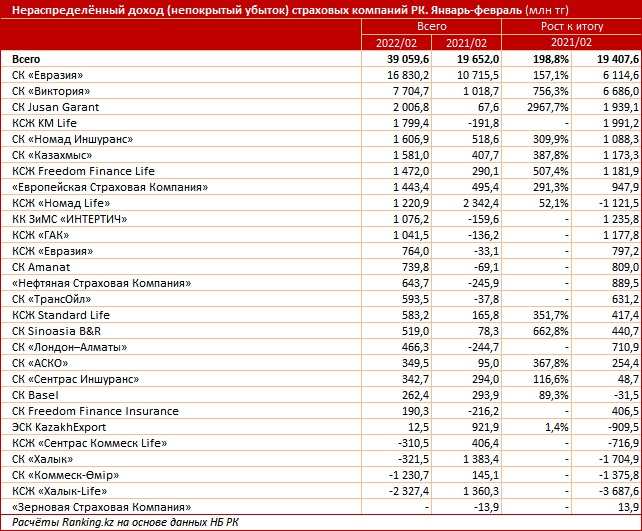This screenshot has width=642, height=531.
Task: Select growth value '507,4%'
Action: coord(551,171)
